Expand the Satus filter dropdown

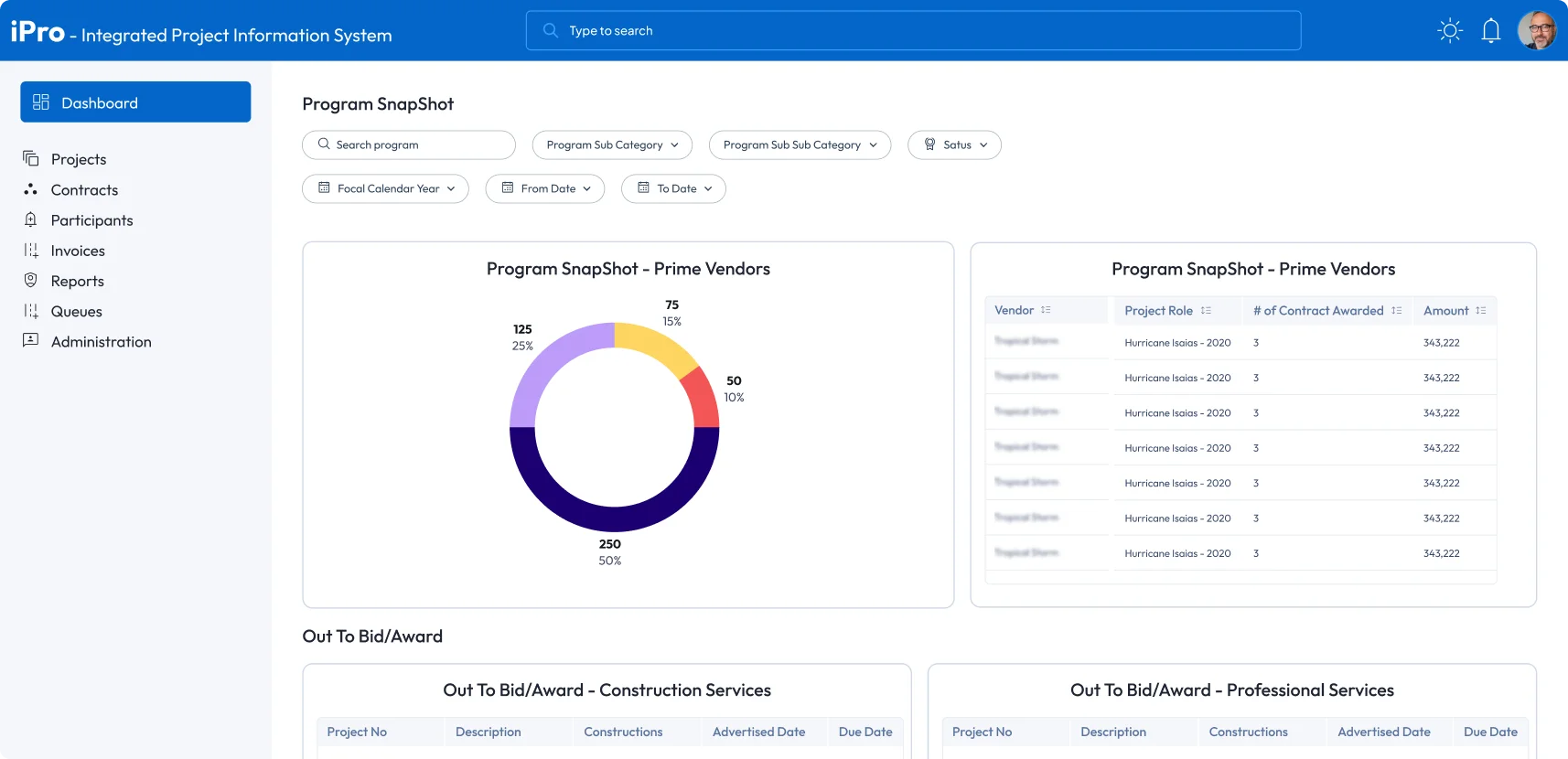pyautogui.click(x=954, y=144)
